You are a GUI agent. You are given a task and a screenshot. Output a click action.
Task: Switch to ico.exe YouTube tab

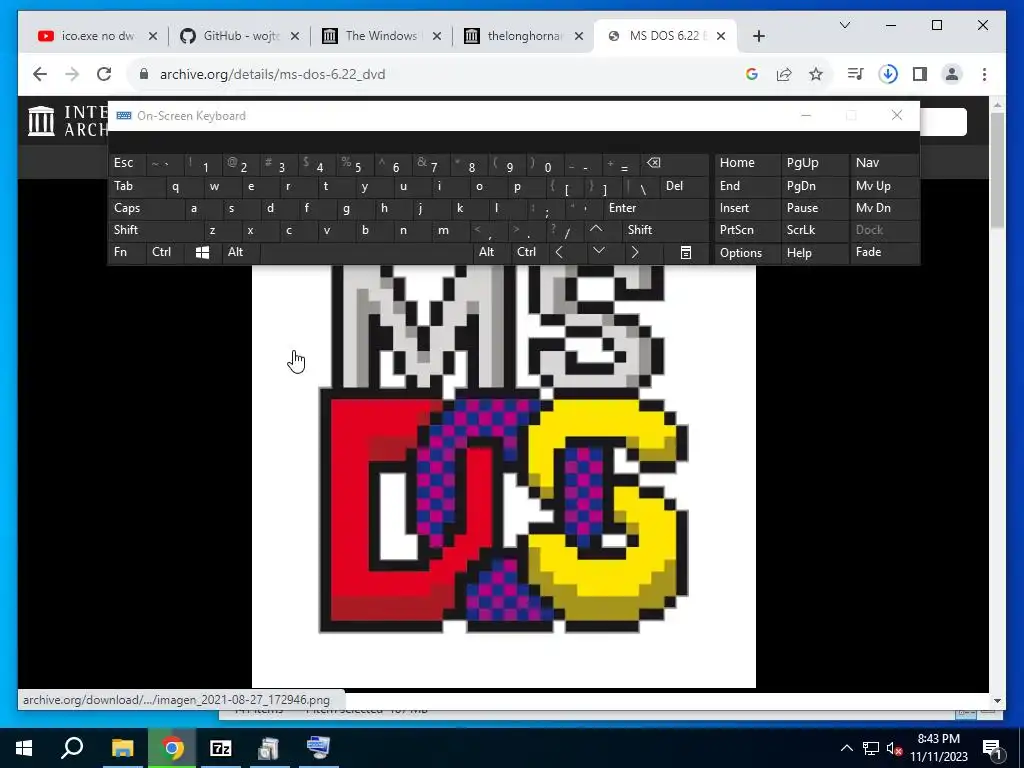point(97,36)
